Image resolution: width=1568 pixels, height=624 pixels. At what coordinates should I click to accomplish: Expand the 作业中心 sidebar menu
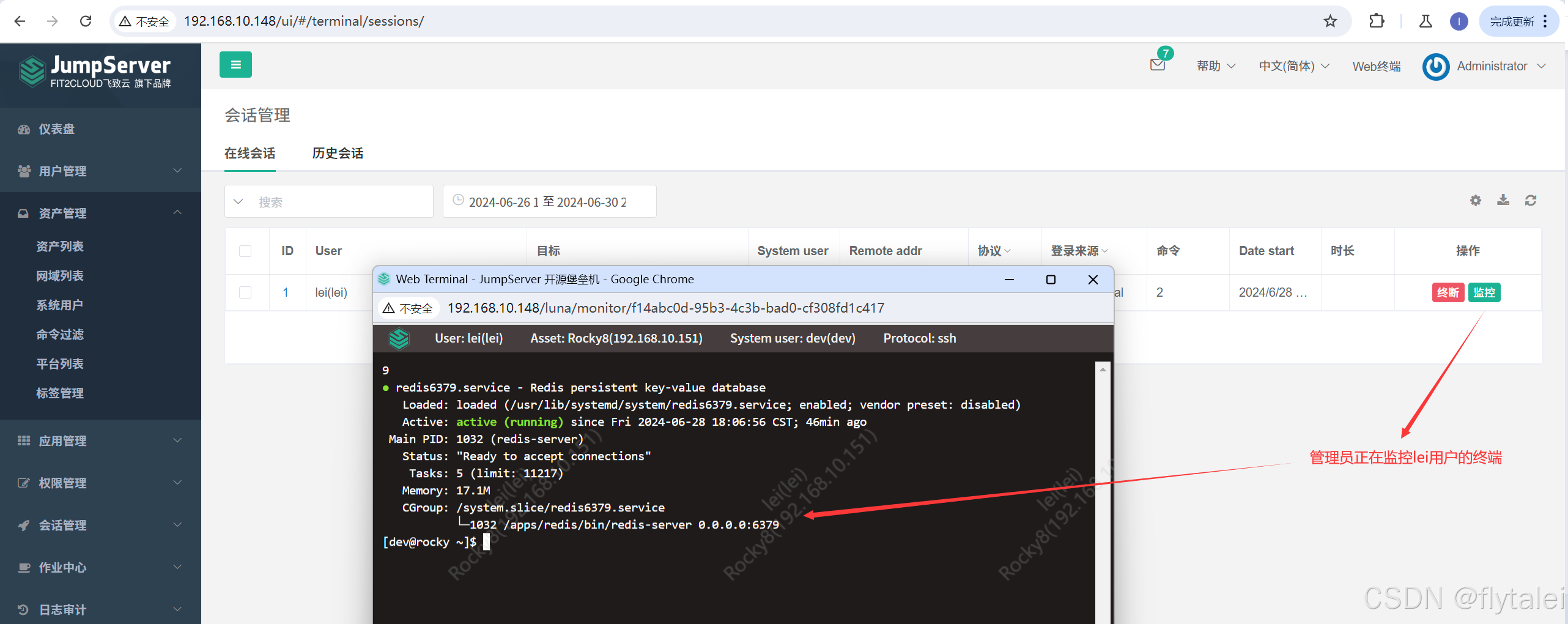click(x=100, y=567)
